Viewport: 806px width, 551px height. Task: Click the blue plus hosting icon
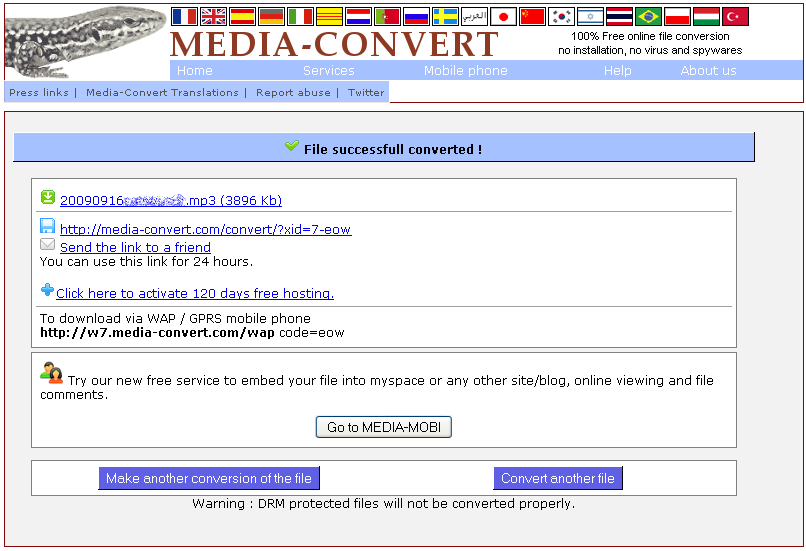(47, 290)
